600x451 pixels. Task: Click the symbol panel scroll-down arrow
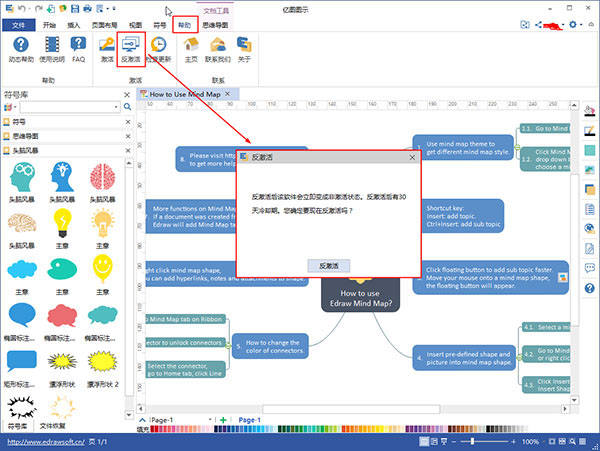129,415
